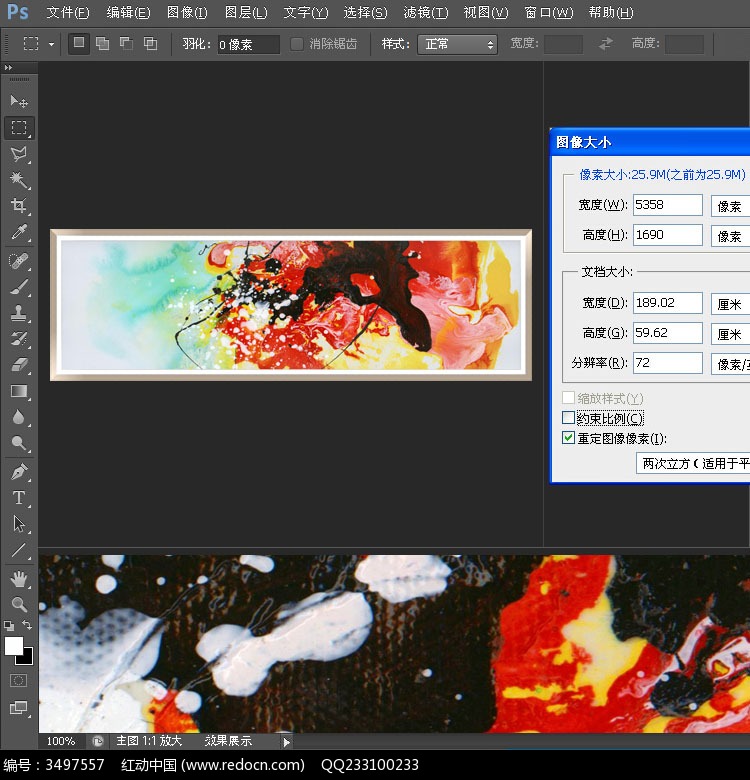This screenshot has height=780, width=750.
Task: Open the 选择(S) menu
Action: pos(365,12)
